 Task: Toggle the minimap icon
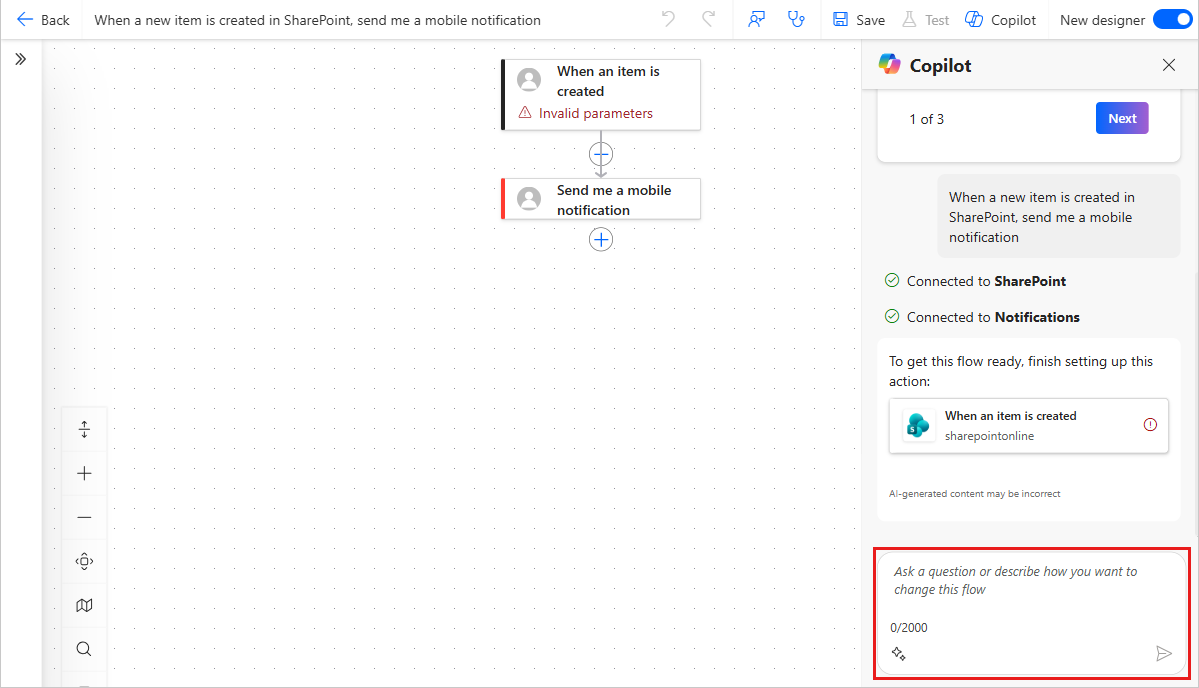[84, 605]
